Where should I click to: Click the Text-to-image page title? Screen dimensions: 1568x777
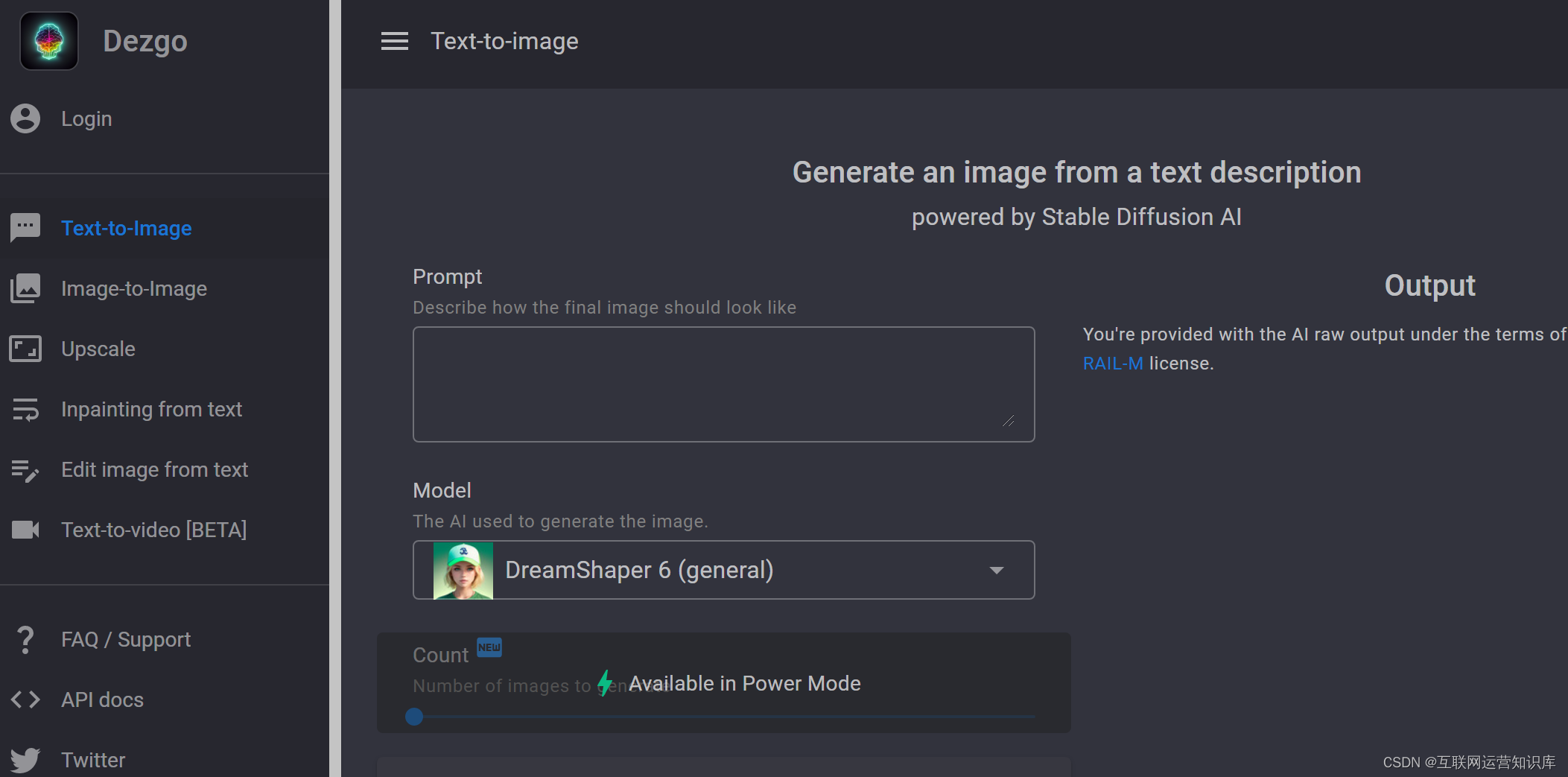504,41
